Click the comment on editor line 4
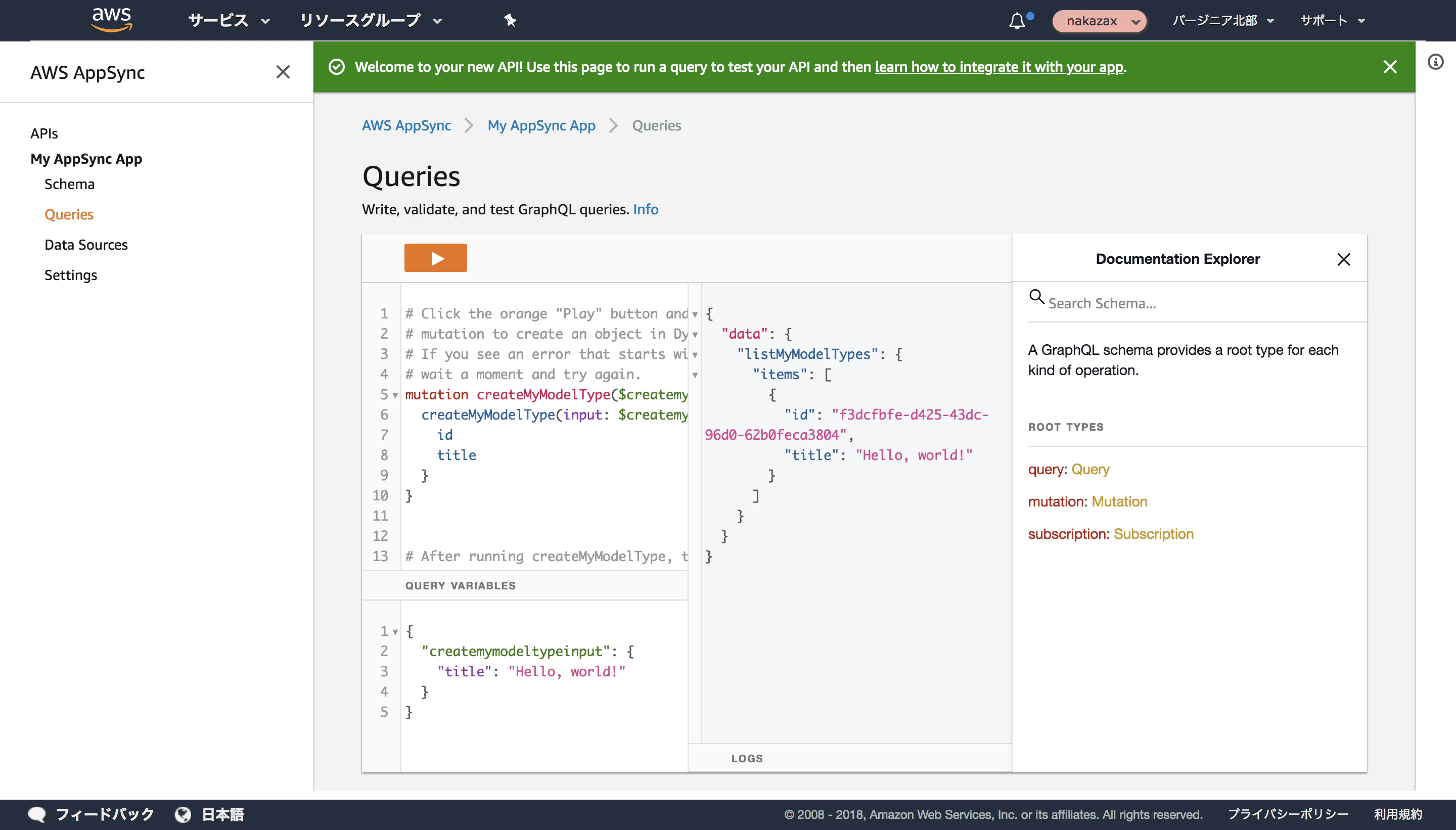The image size is (1456, 830). [x=523, y=375]
